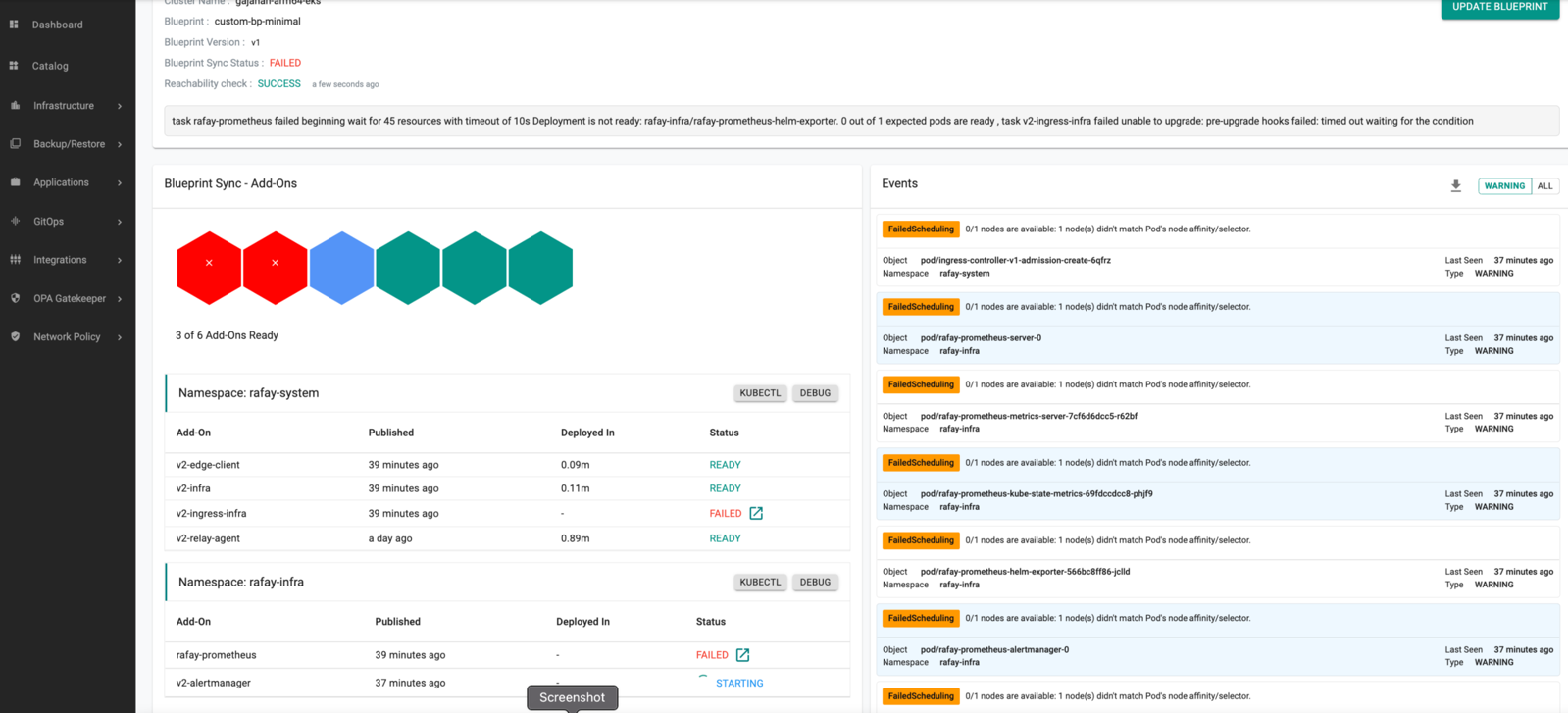Click the Catalog sidebar icon
1568x713 pixels.
(x=14, y=66)
